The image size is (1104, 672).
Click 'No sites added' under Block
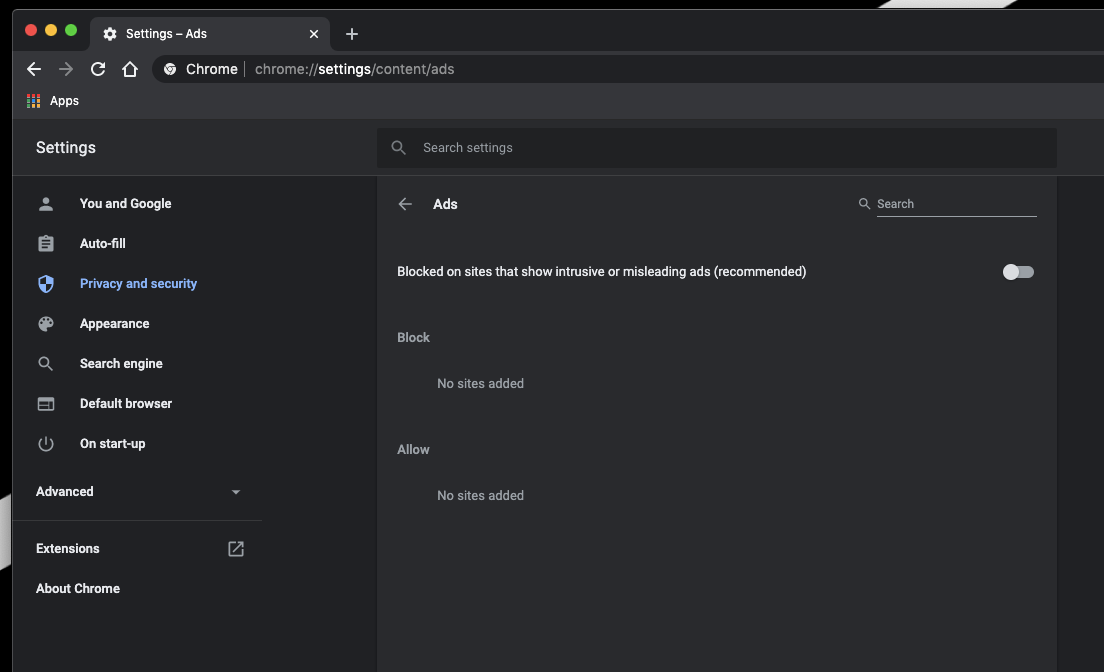(x=480, y=384)
